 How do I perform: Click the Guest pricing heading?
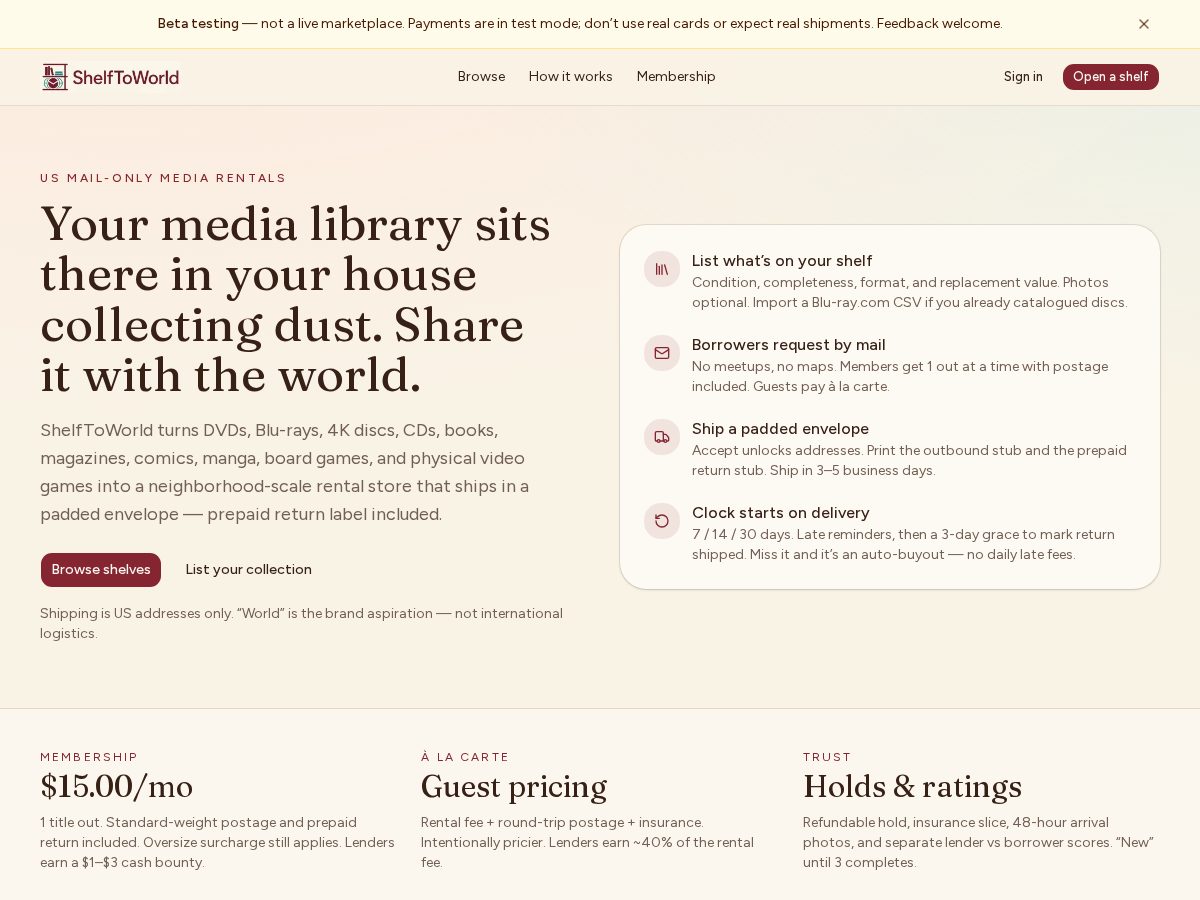[514, 787]
